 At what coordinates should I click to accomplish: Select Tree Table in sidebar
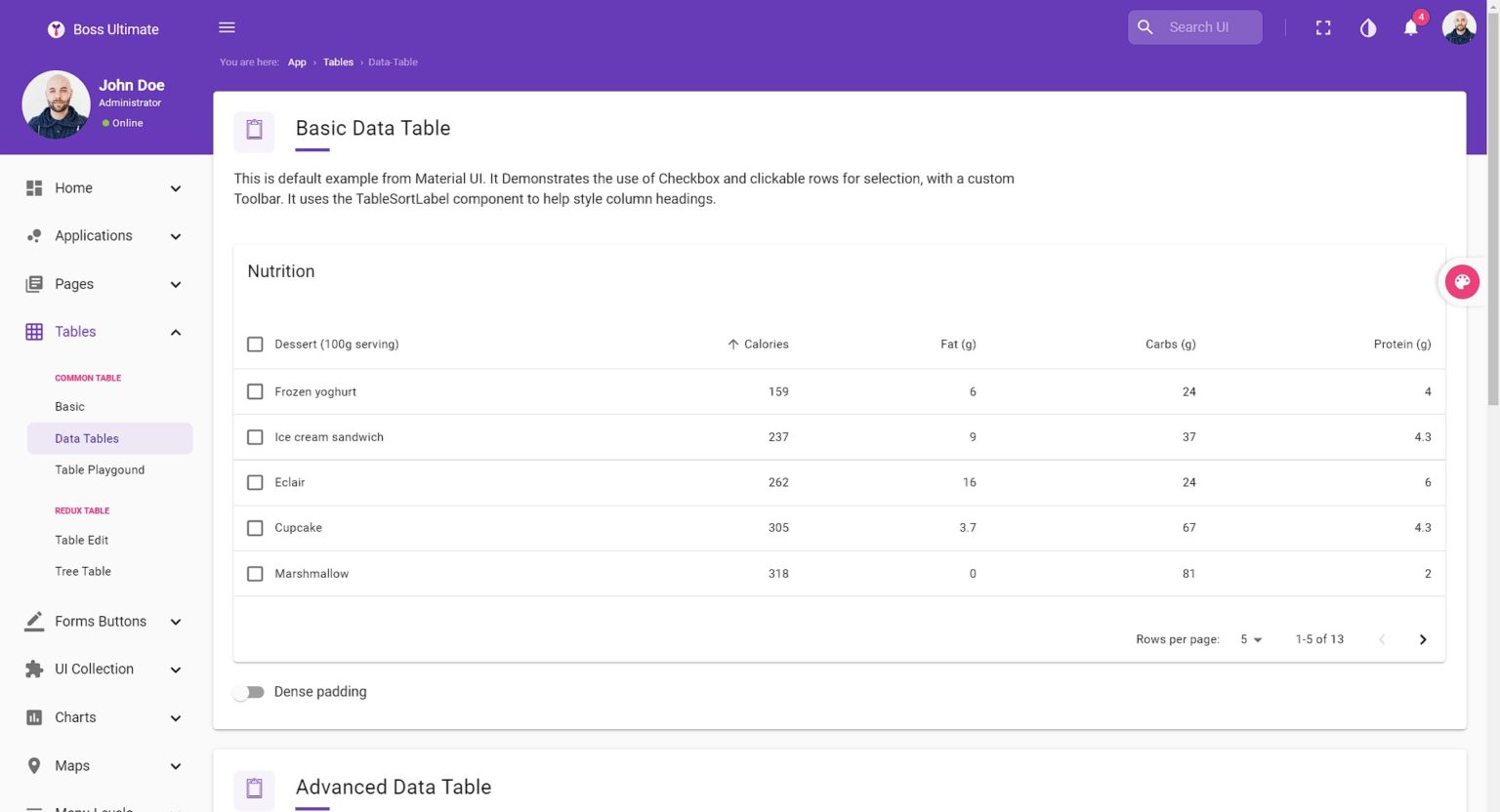[83, 572]
